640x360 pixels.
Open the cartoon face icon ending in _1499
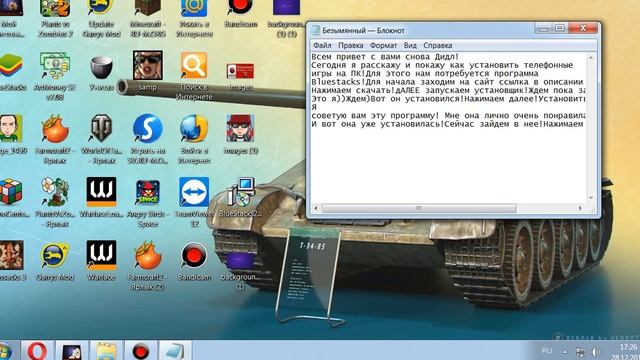tap(10, 129)
